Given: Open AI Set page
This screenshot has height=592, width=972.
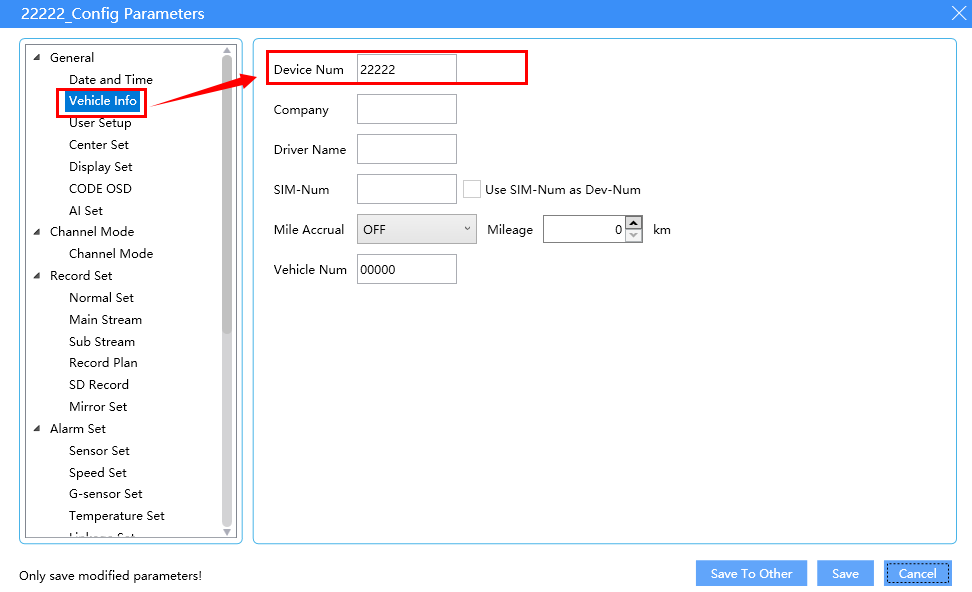Looking at the screenshot, I should 86,211.
